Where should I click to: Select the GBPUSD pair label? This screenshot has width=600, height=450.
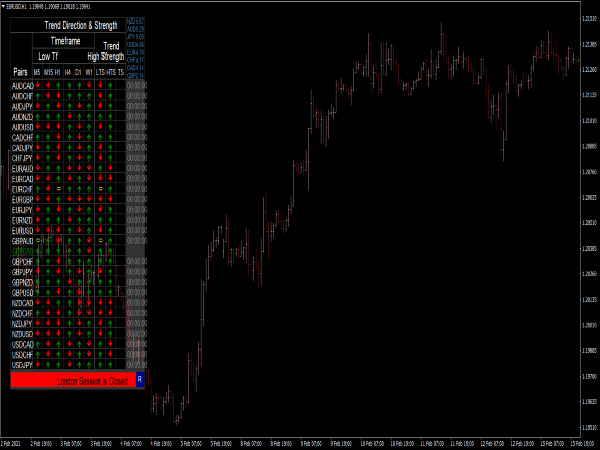[x=23, y=292]
